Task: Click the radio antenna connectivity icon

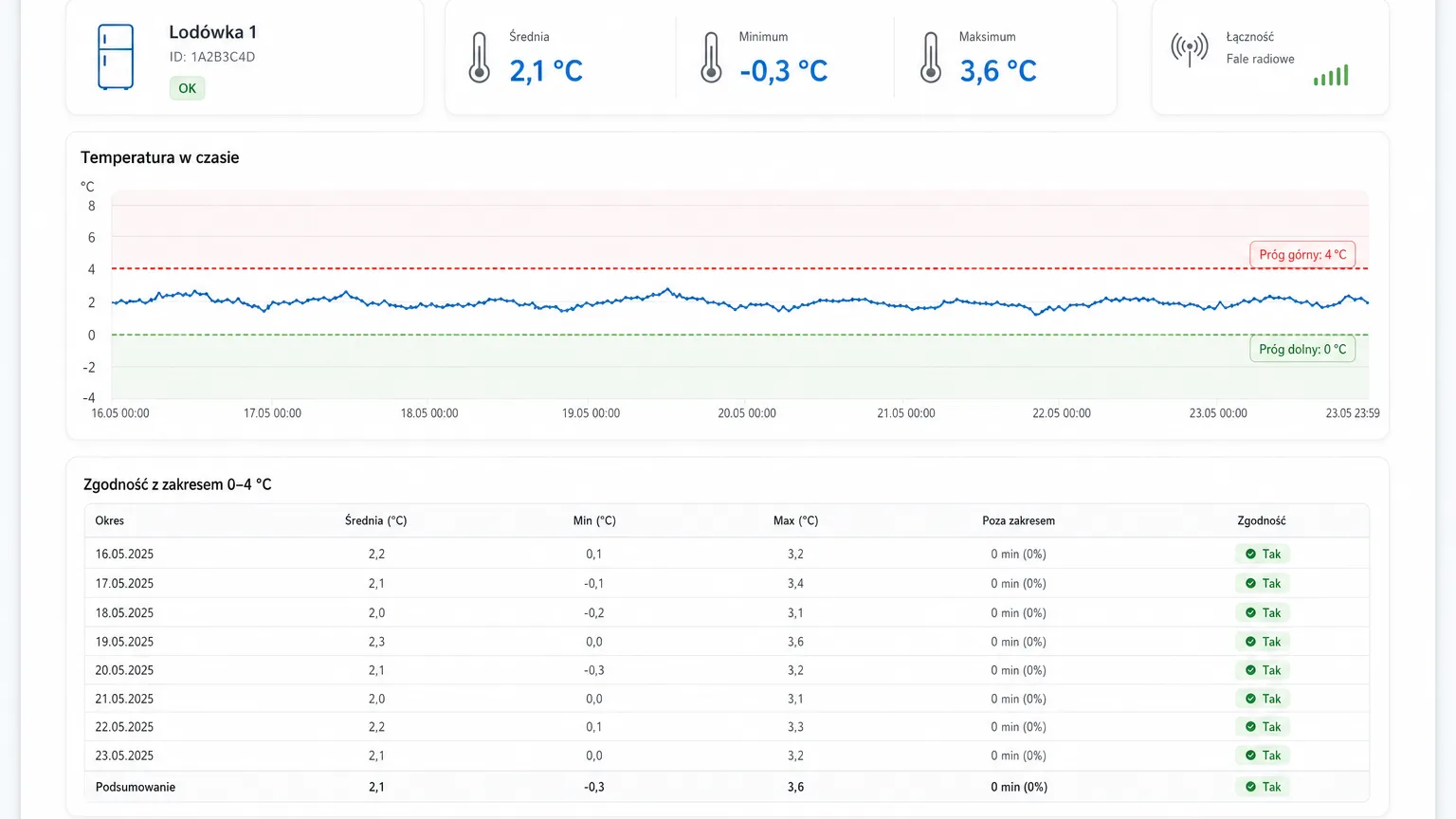Action: (1190, 48)
